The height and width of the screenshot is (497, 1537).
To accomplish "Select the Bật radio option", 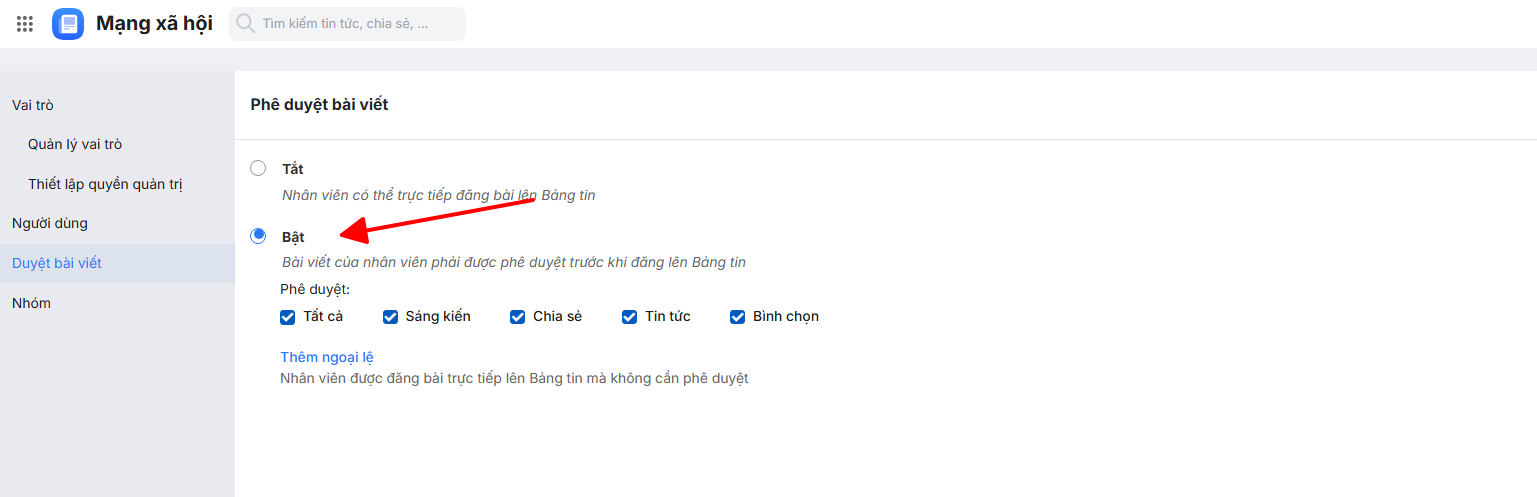I will 258,236.
